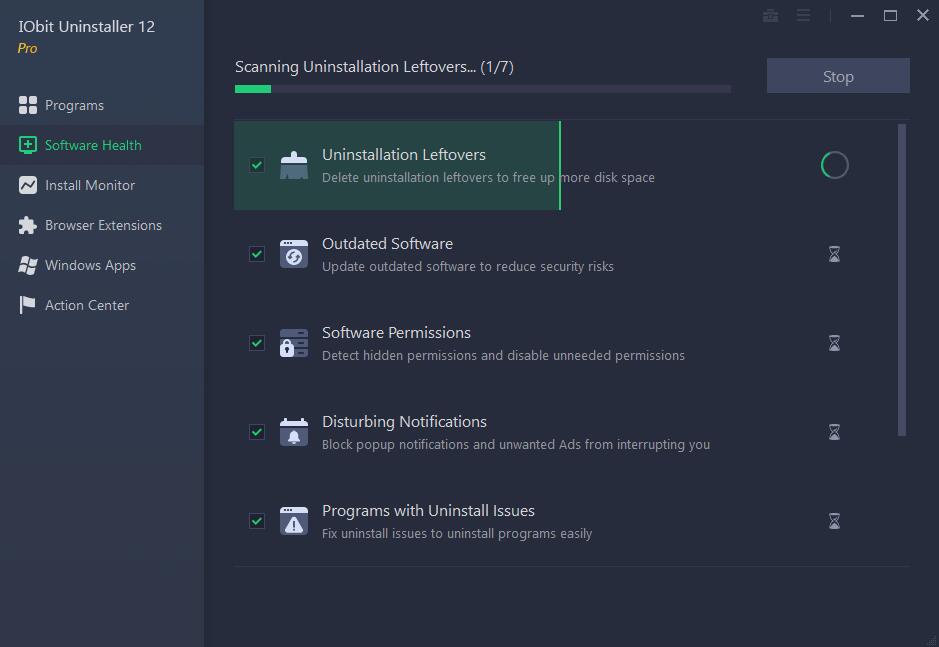
Task: Select the Programs with Uninstall Issues title
Action: [x=428, y=510]
